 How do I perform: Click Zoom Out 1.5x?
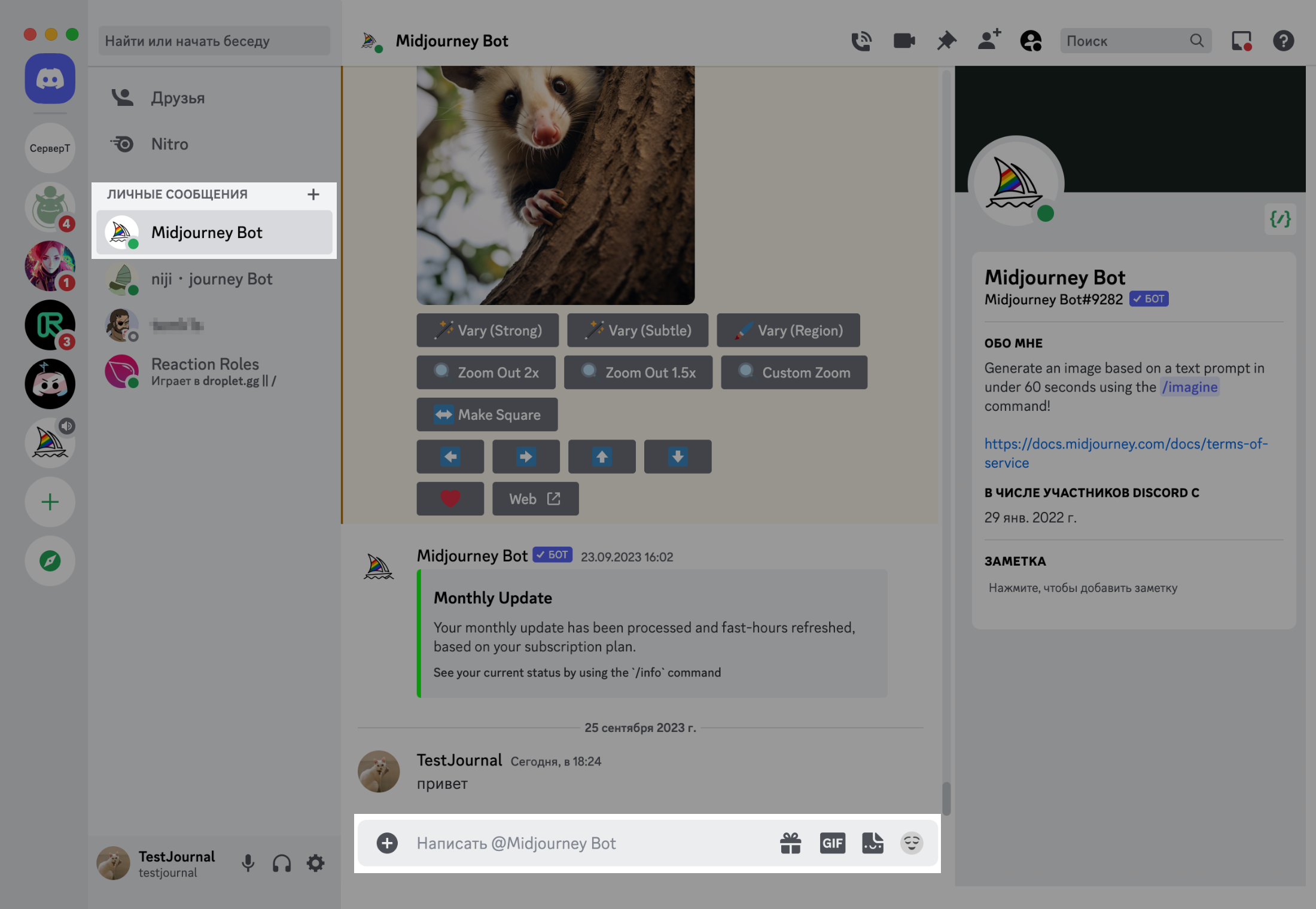(638, 373)
